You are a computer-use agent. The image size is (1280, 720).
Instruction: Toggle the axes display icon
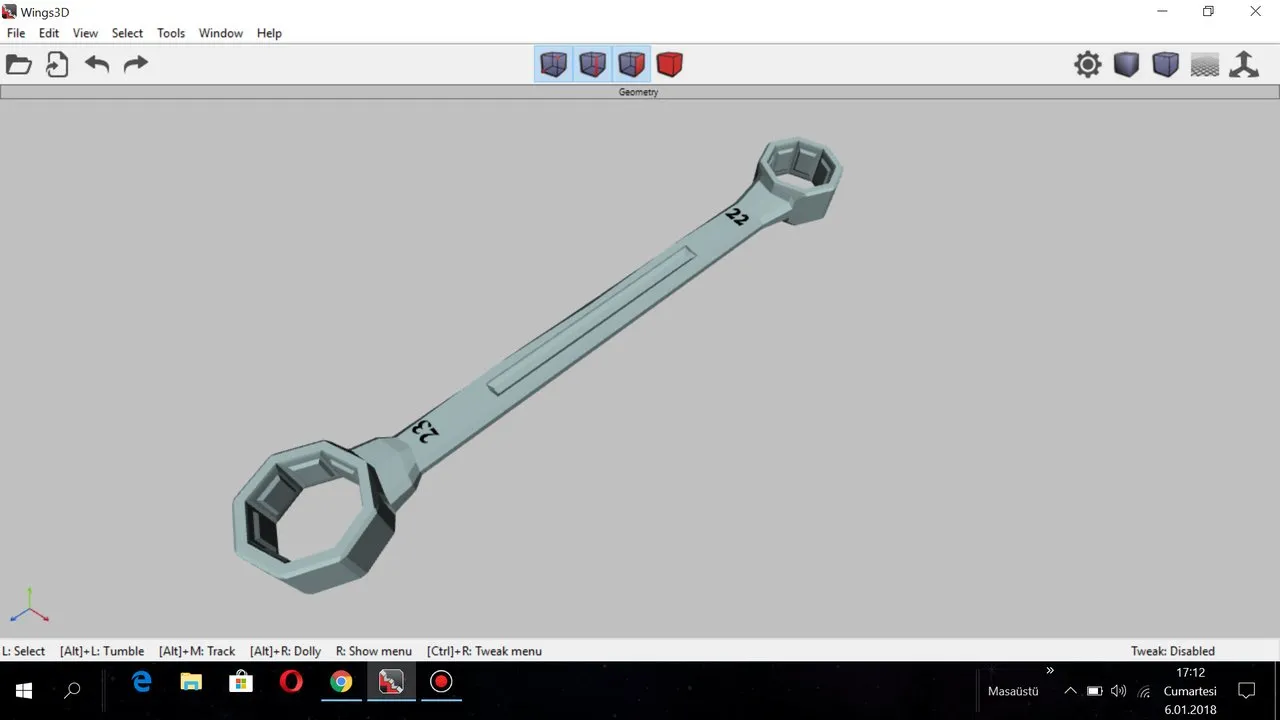[x=1244, y=65]
